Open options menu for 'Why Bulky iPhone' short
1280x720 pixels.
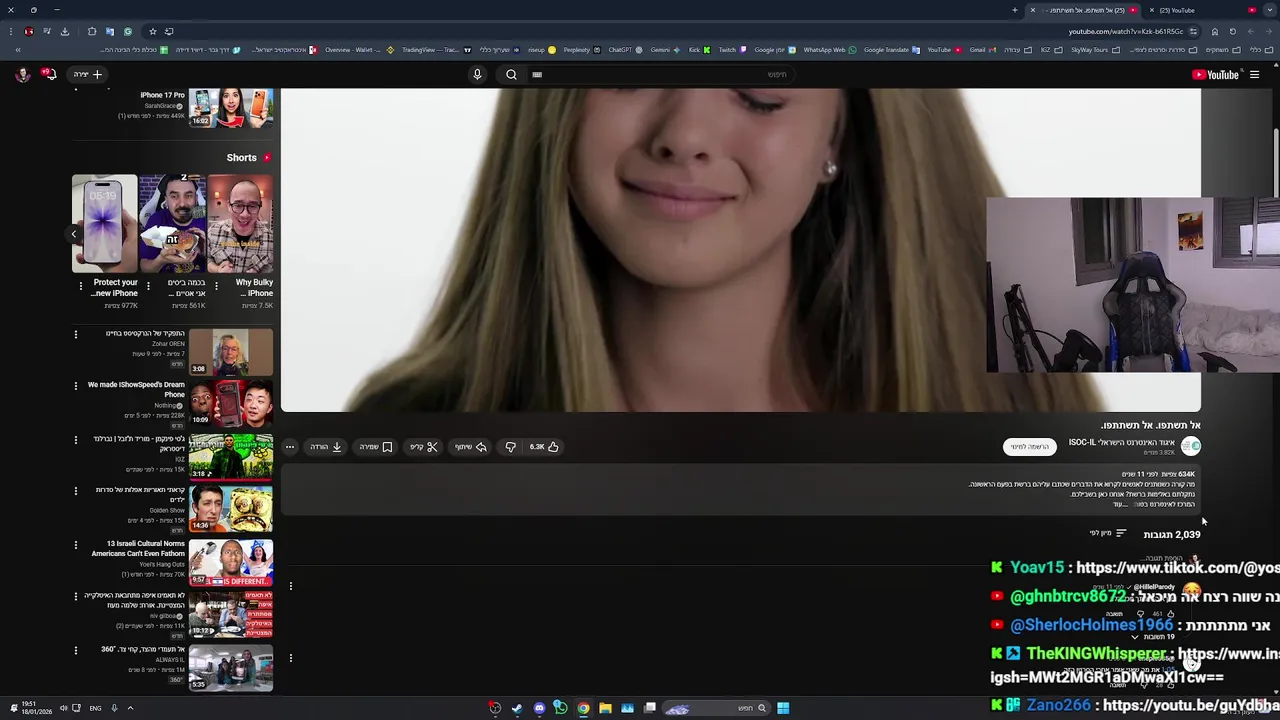(216, 286)
